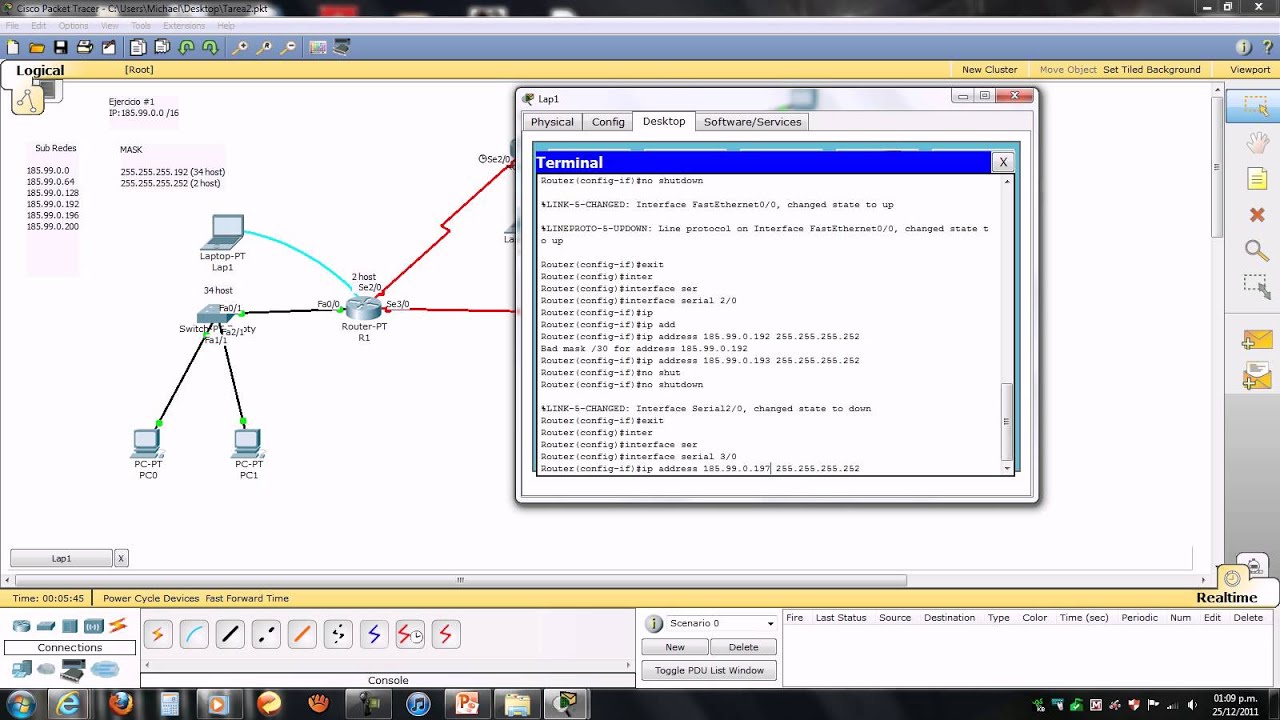
Task: Open the Activity Wizard toolbar icon
Action: (x=109, y=47)
